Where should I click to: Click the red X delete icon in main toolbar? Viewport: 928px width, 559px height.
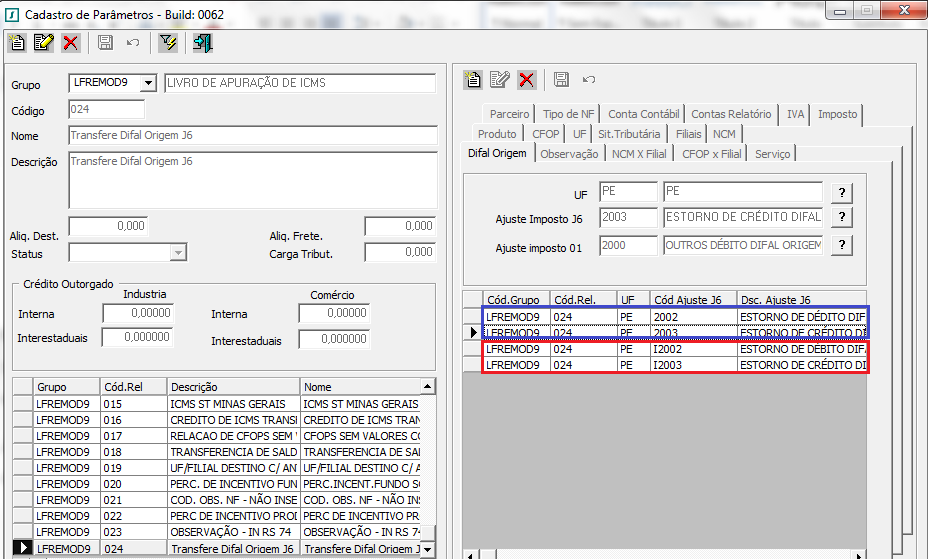coord(70,42)
